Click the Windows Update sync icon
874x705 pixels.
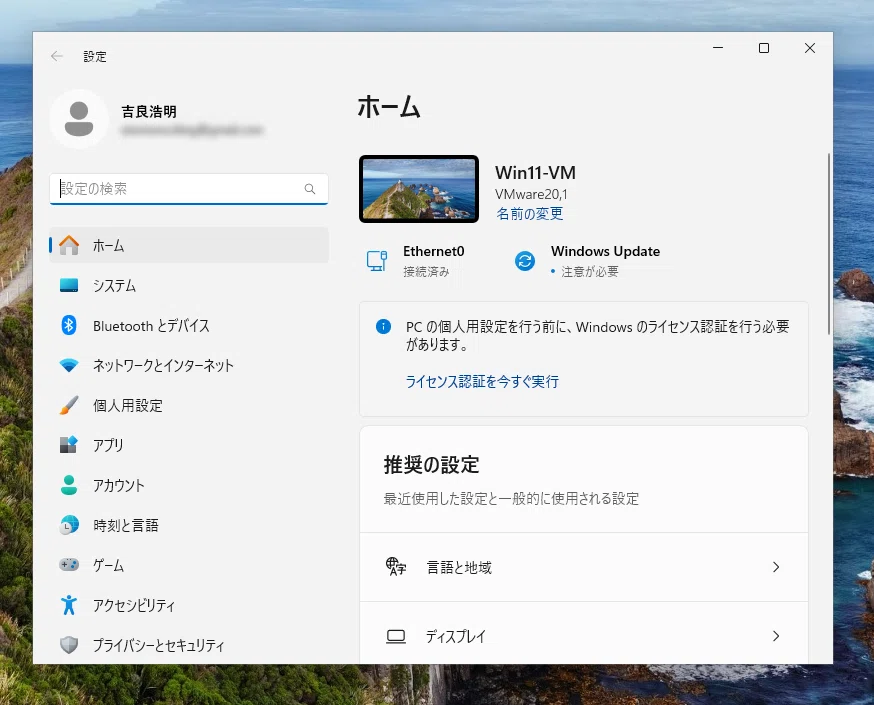[x=525, y=261]
